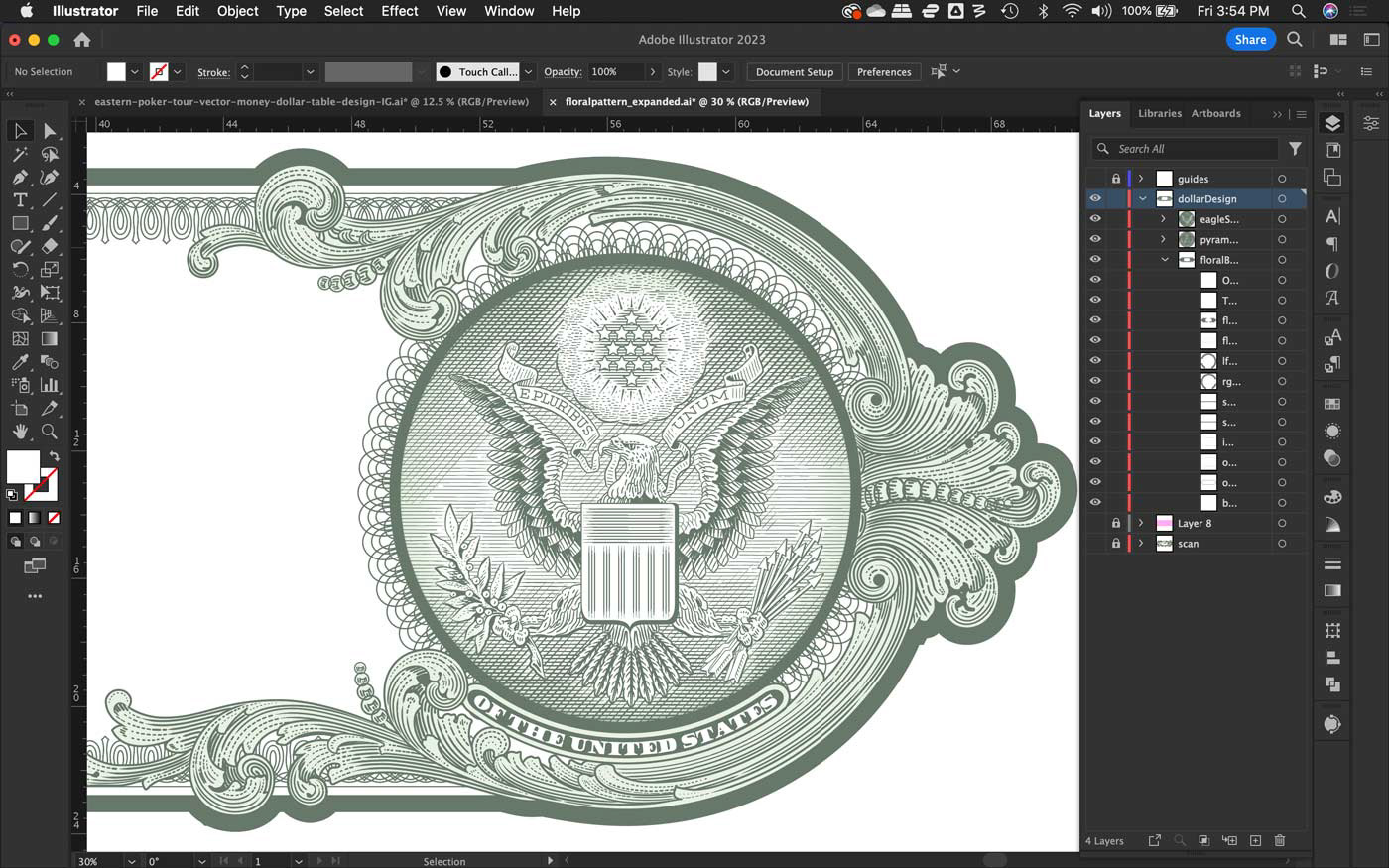Viewport: 1389px width, 868px height.
Task: Select the Eyedropper tool
Action: pos(20,362)
